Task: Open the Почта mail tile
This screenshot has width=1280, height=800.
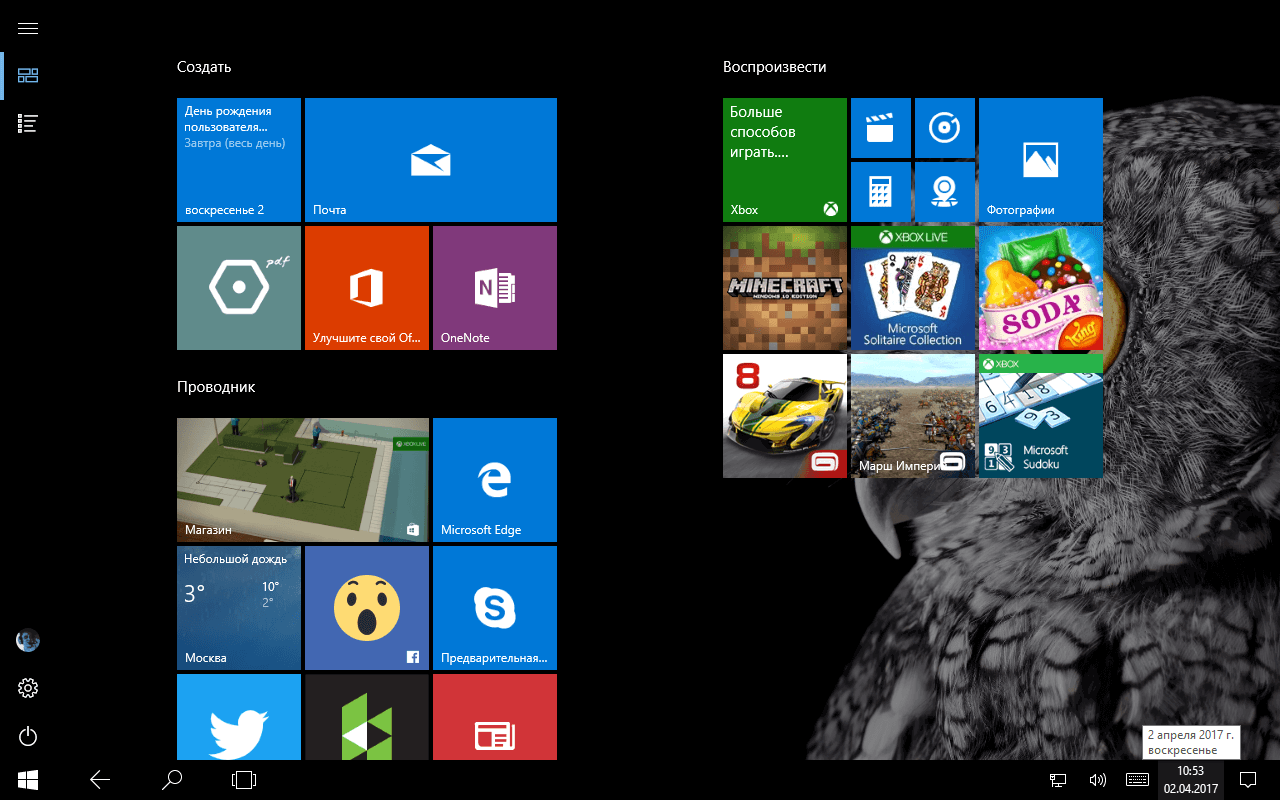Action: coord(431,160)
